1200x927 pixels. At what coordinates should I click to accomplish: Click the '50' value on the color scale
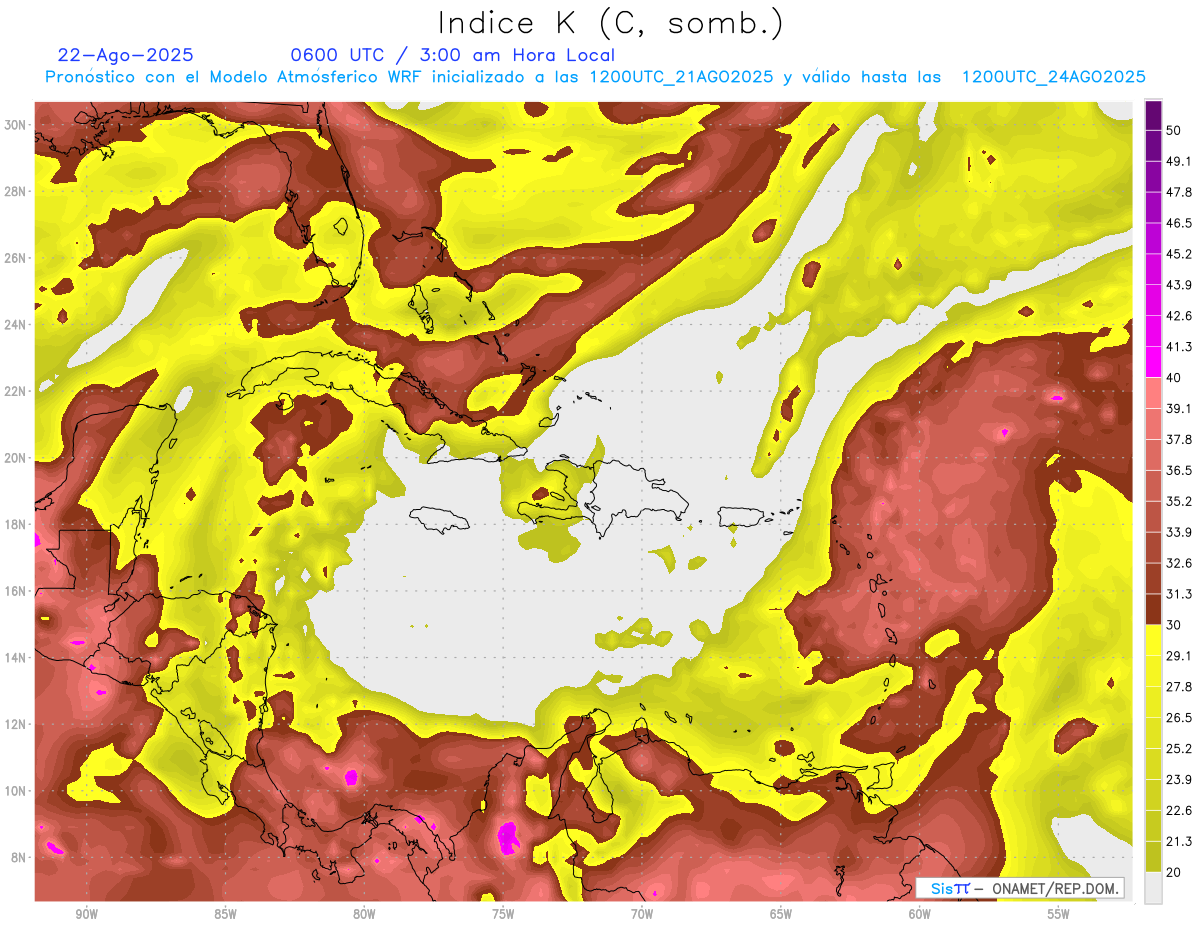(x=1173, y=130)
